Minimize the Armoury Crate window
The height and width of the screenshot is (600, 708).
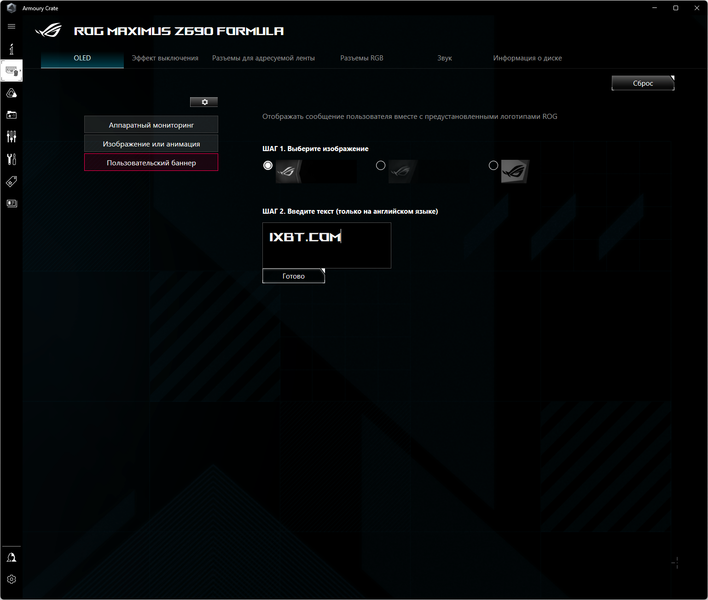tap(655, 8)
